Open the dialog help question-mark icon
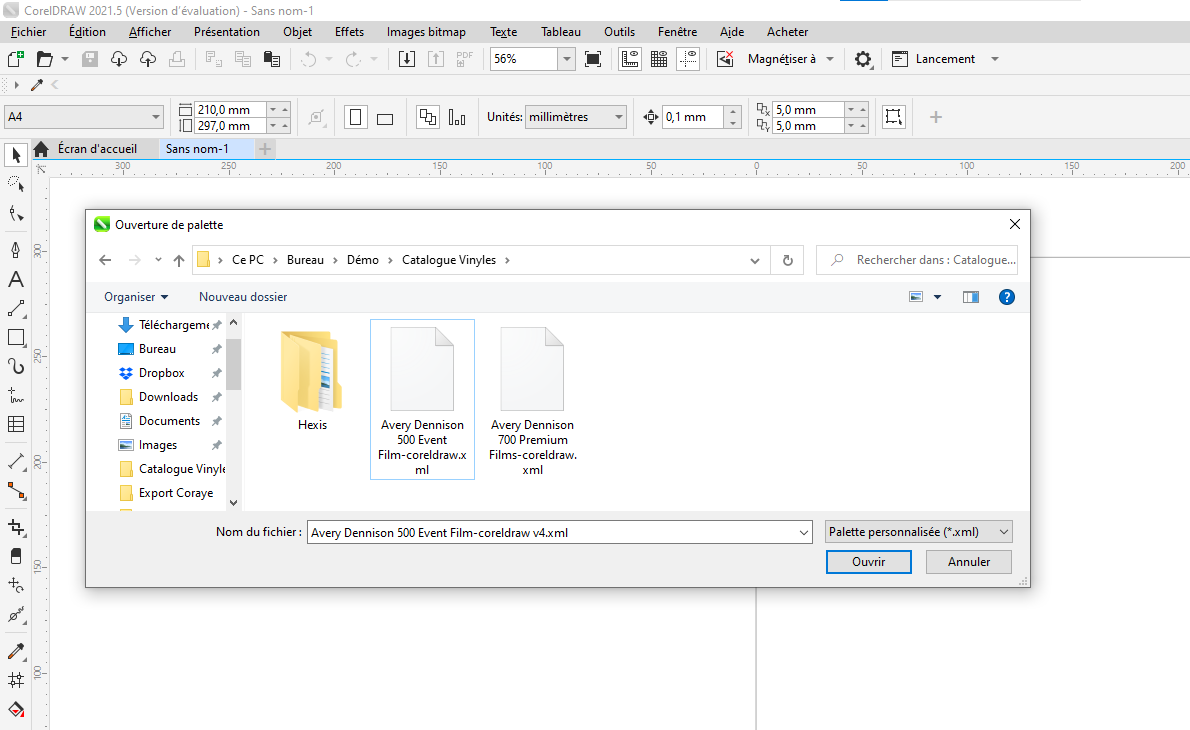Image resolution: width=1190 pixels, height=730 pixels. point(1006,297)
